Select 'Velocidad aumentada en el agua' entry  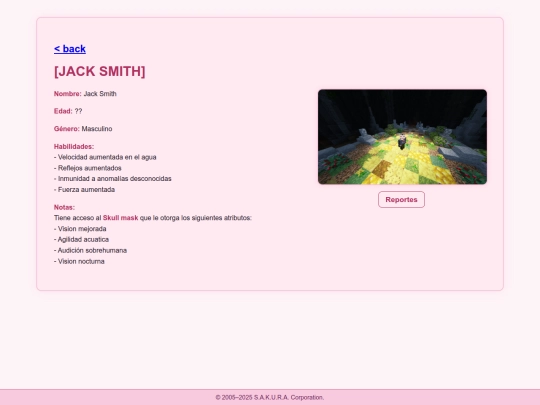105,157
